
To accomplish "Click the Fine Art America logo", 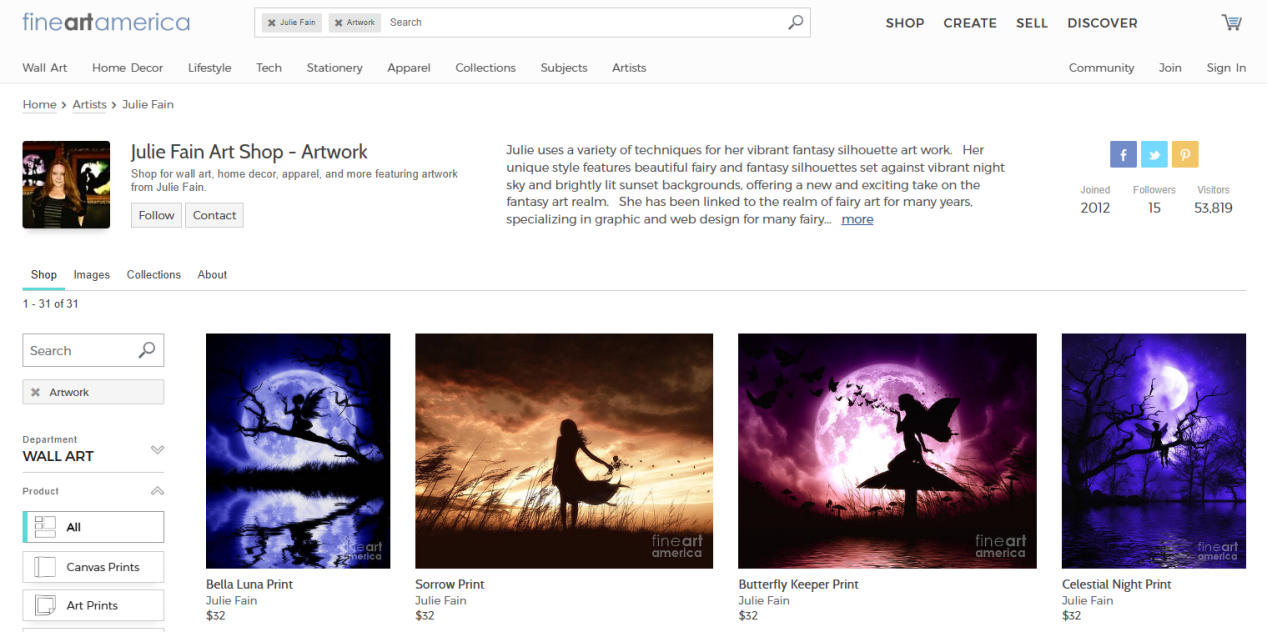I will coord(106,22).
